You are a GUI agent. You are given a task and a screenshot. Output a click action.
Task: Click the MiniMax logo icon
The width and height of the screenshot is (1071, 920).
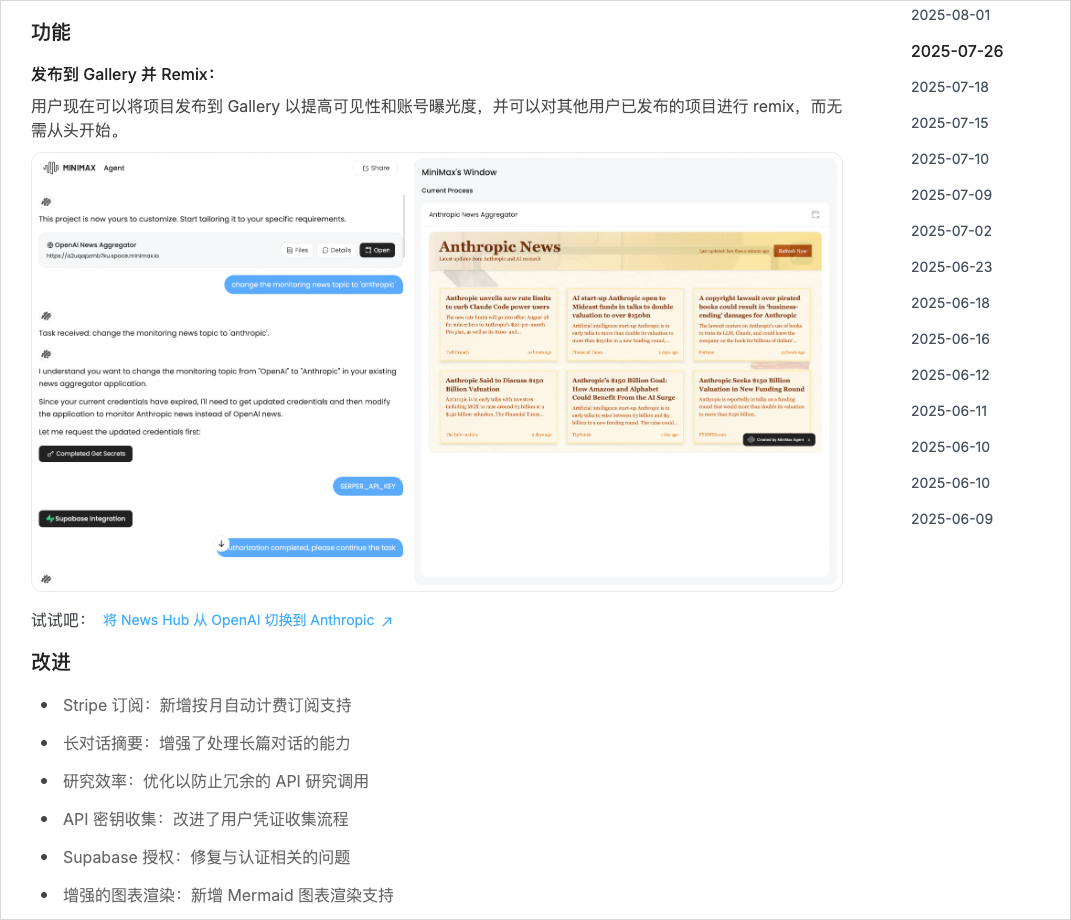pyautogui.click(x=50, y=168)
